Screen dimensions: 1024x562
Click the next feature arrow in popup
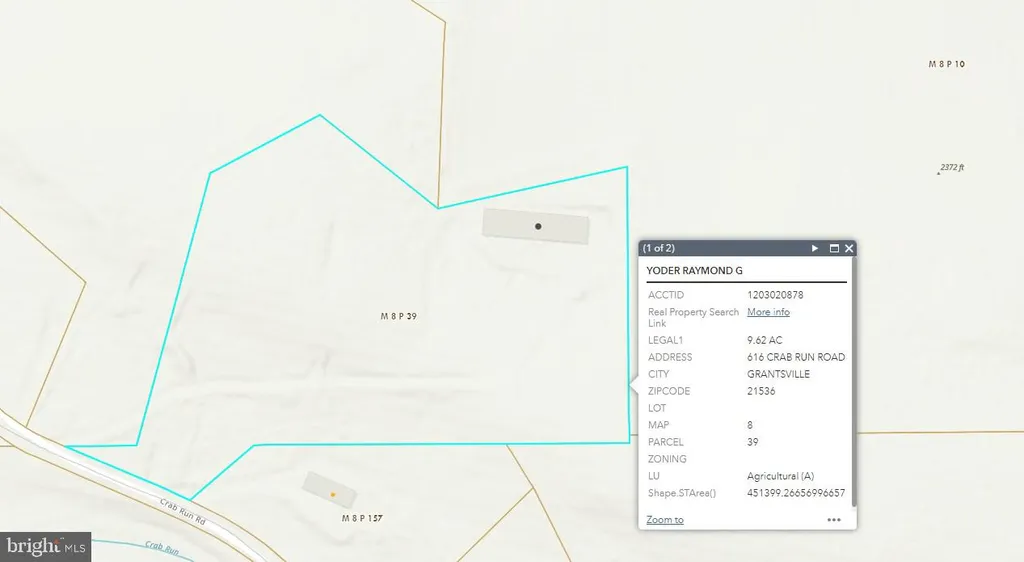pos(815,248)
